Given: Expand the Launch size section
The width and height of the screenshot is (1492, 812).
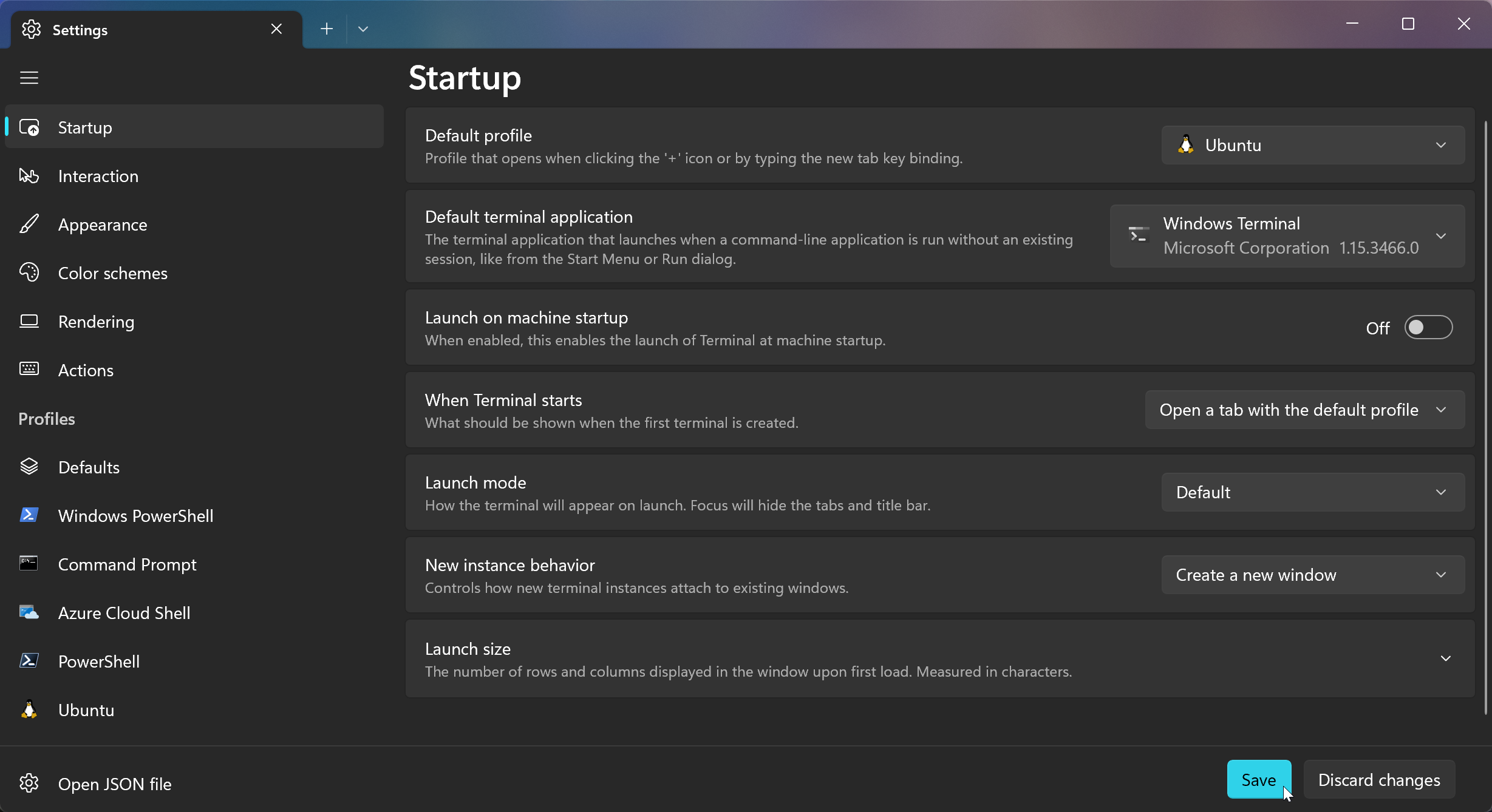Looking at the screenshot, I should (1445, 658).
